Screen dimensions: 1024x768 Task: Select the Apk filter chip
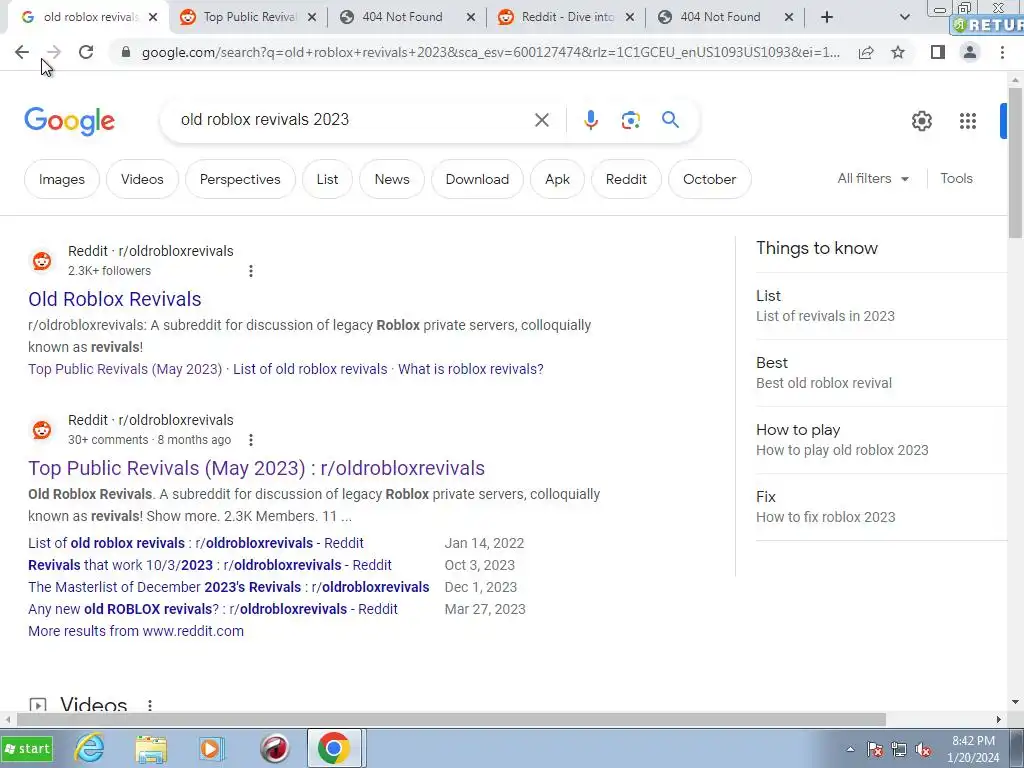(x=557, y=179)
